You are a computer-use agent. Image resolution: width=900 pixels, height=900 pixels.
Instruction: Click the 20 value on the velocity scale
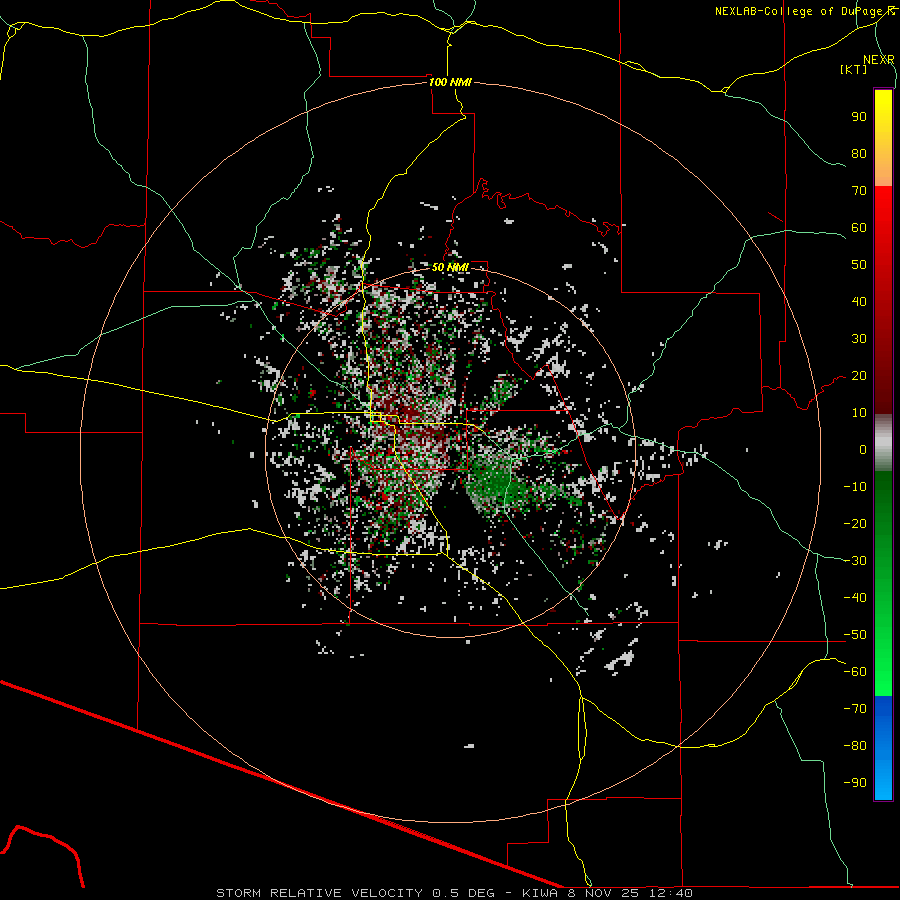point(859,375)
